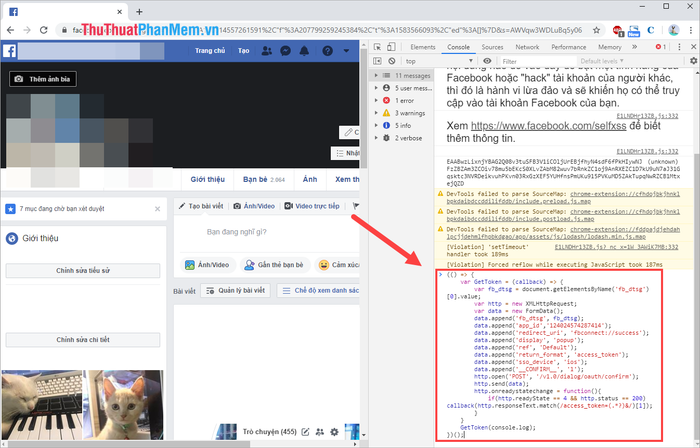Open chat settings gear in Trò chuyện bar
Screen dimensions: 700x448
334,432
